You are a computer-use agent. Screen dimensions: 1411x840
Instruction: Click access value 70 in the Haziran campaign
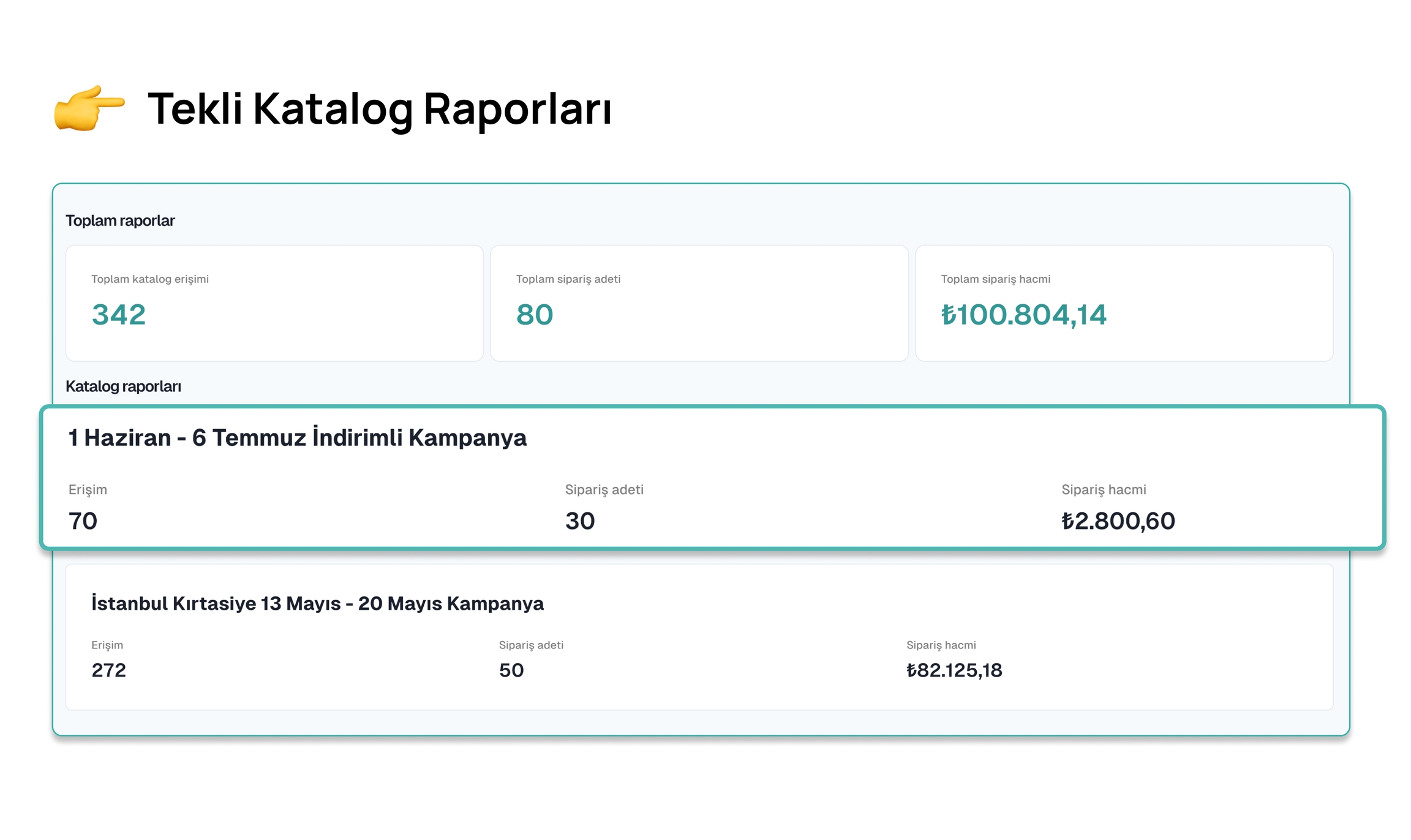click(x=83, y=521)
